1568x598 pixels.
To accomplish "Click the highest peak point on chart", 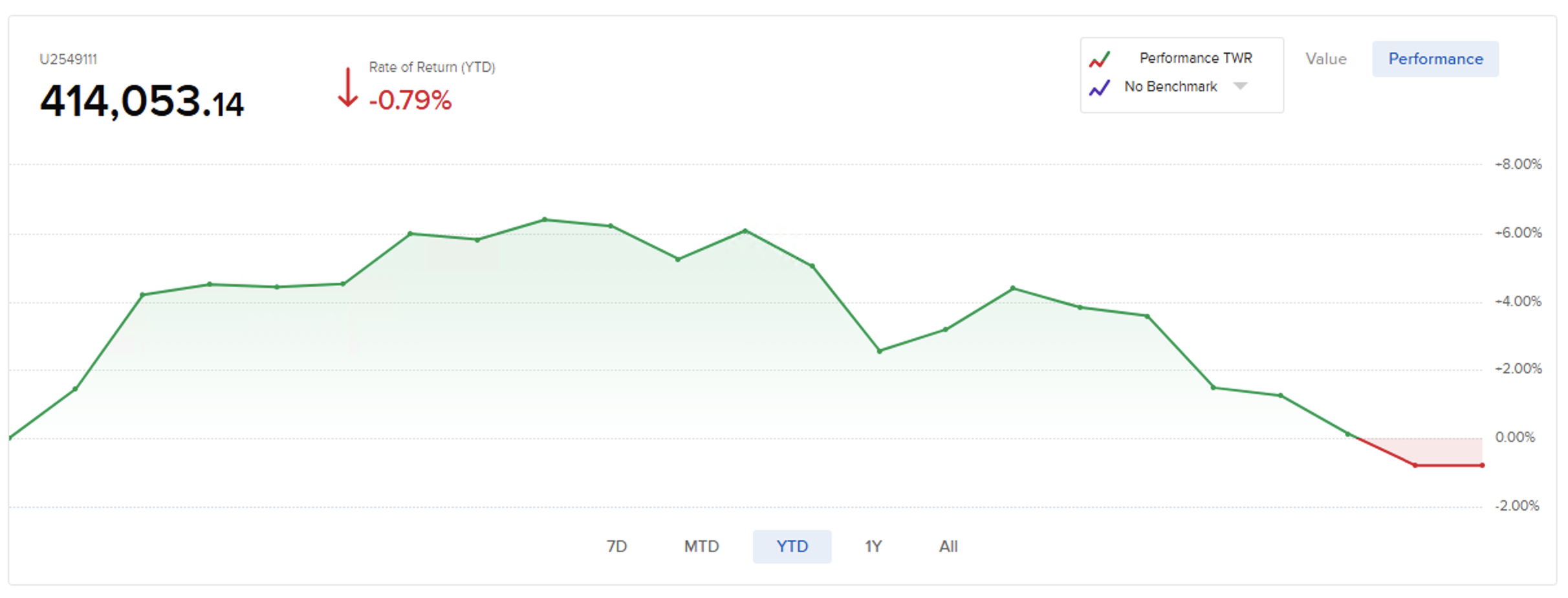I will tap(545, 220).
